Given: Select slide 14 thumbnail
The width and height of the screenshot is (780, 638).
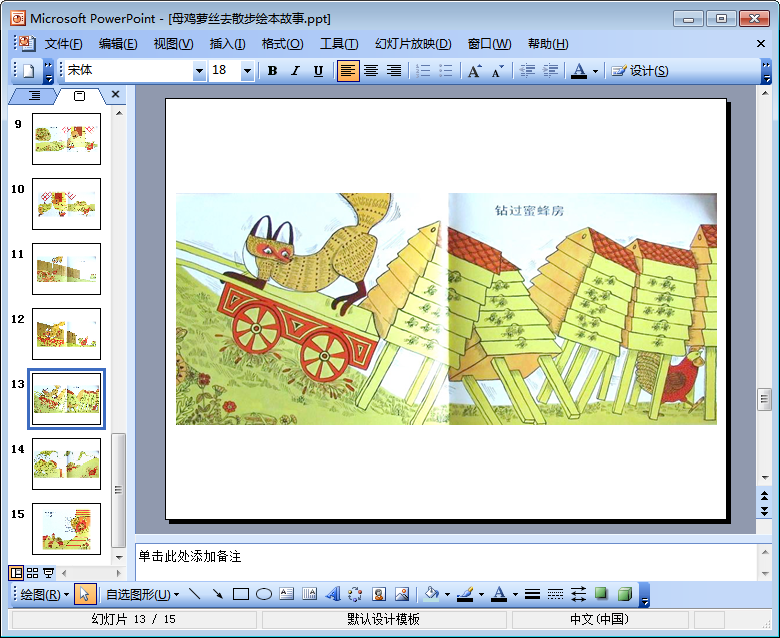Looking at the screenshot, I should click(66, 464).
